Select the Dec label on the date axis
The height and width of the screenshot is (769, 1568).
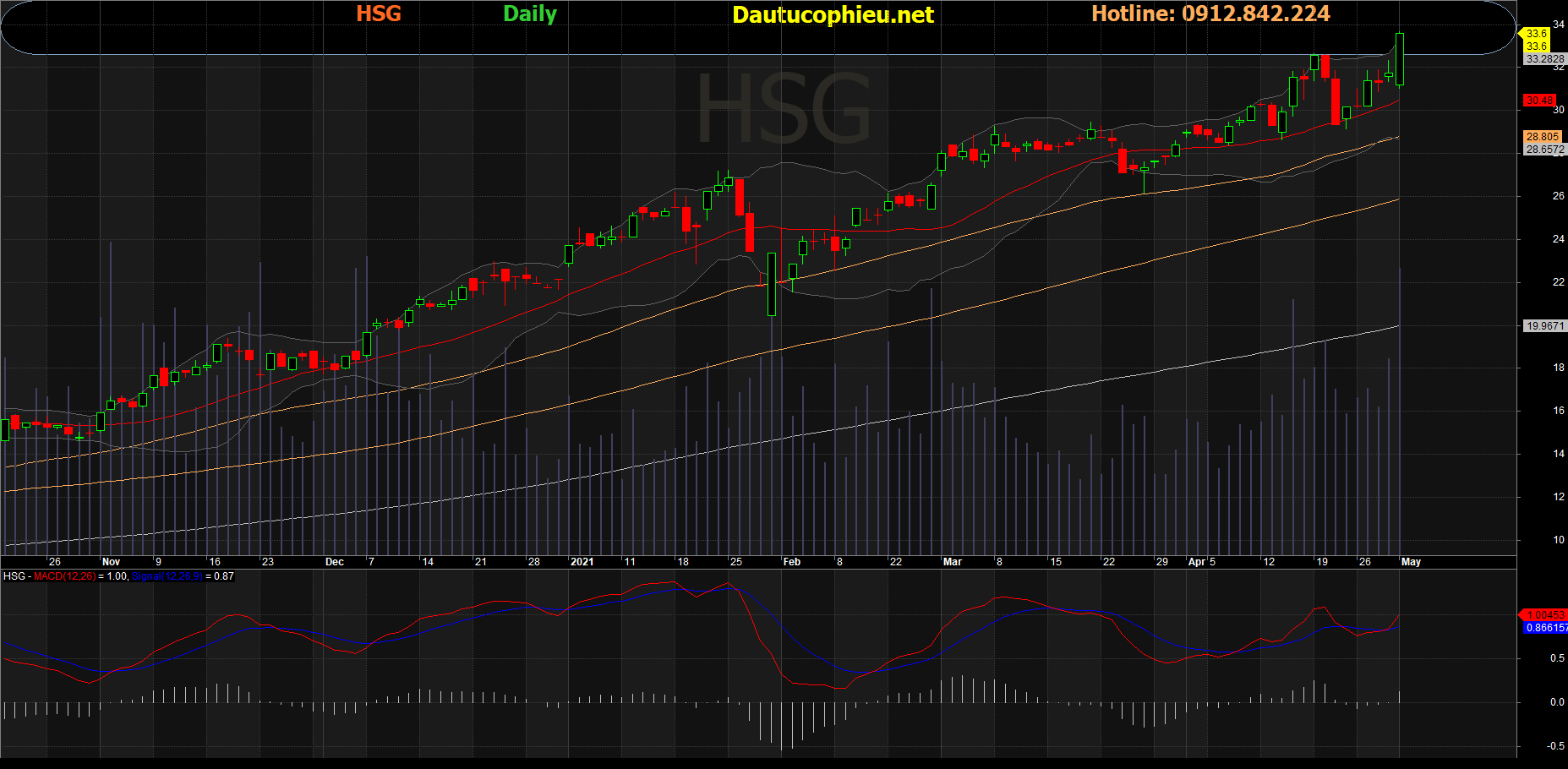click(x=335, y=562)
